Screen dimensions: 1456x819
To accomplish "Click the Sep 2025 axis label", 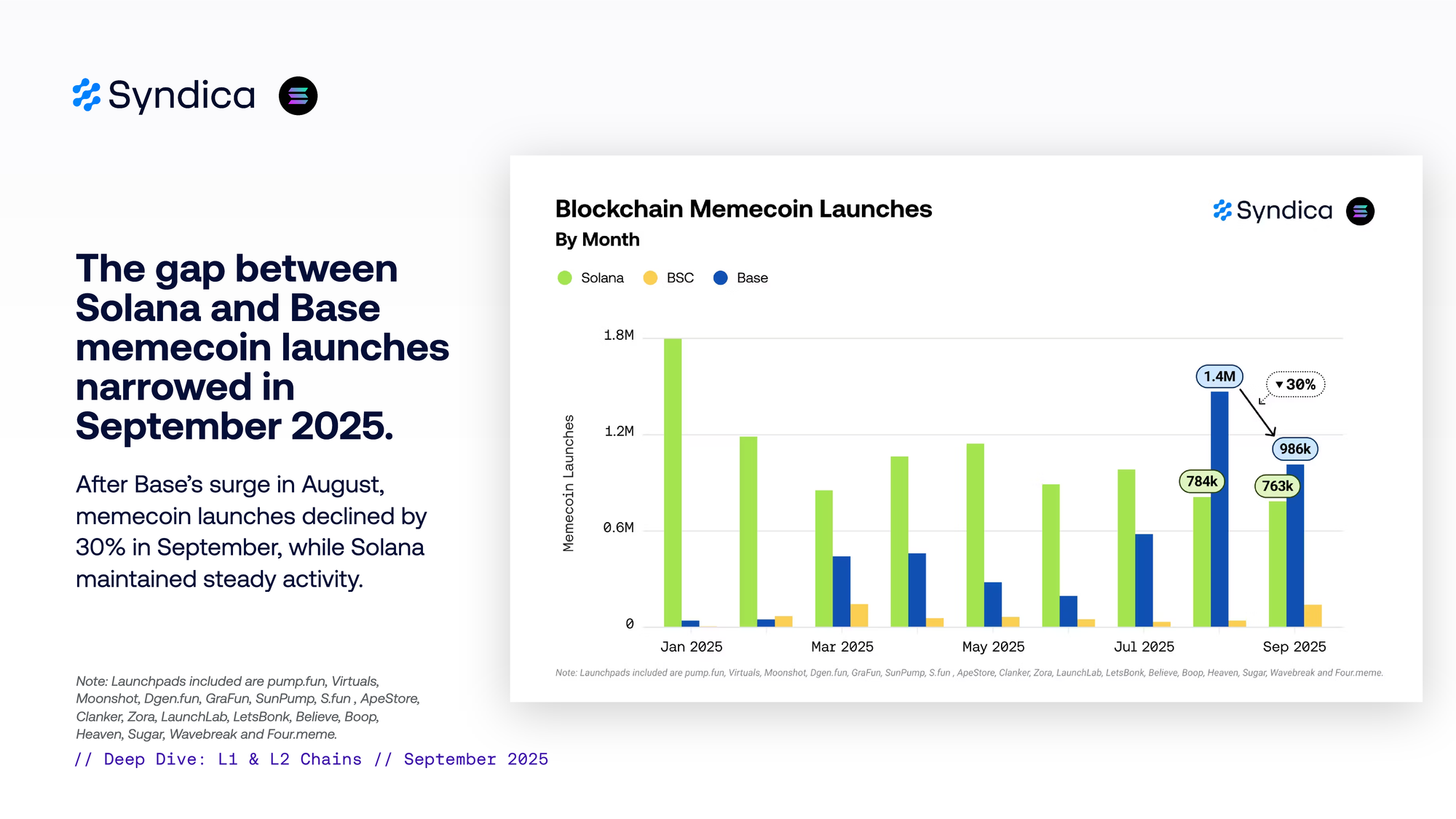I will coord(1294,646).
